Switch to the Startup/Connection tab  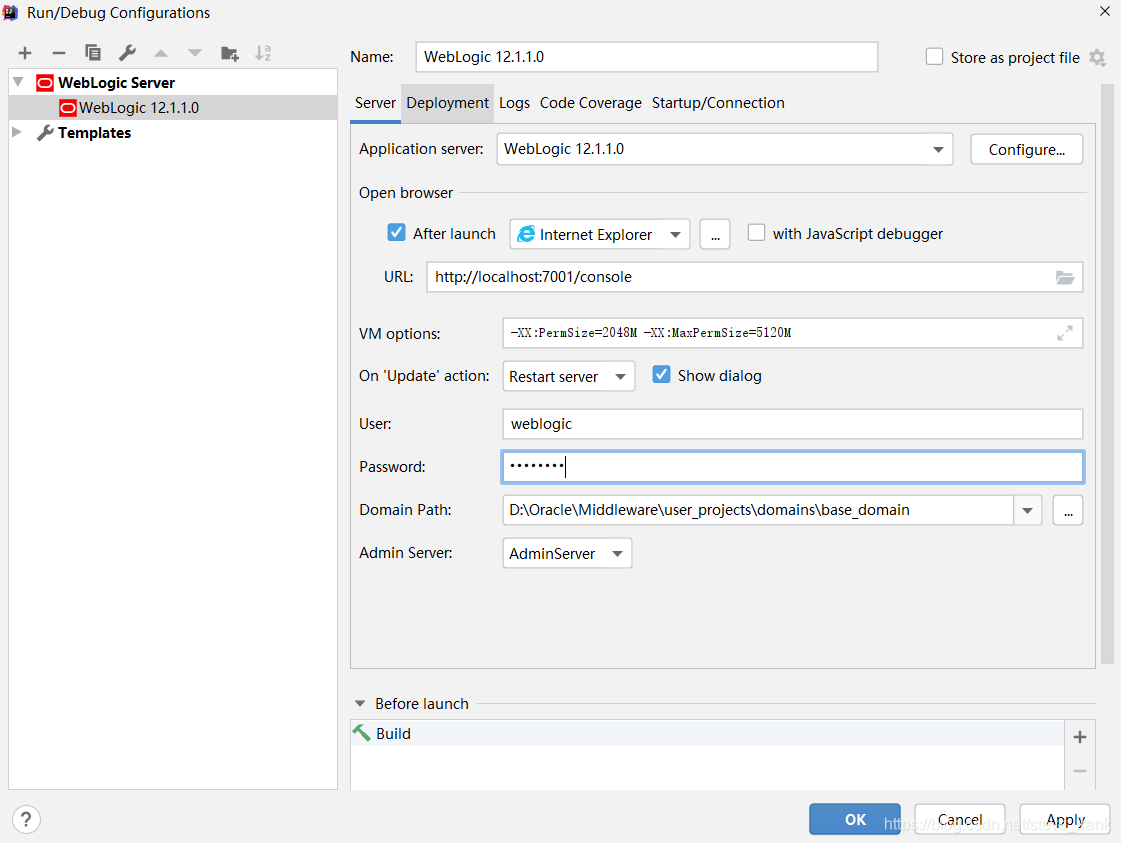point(718,103)
